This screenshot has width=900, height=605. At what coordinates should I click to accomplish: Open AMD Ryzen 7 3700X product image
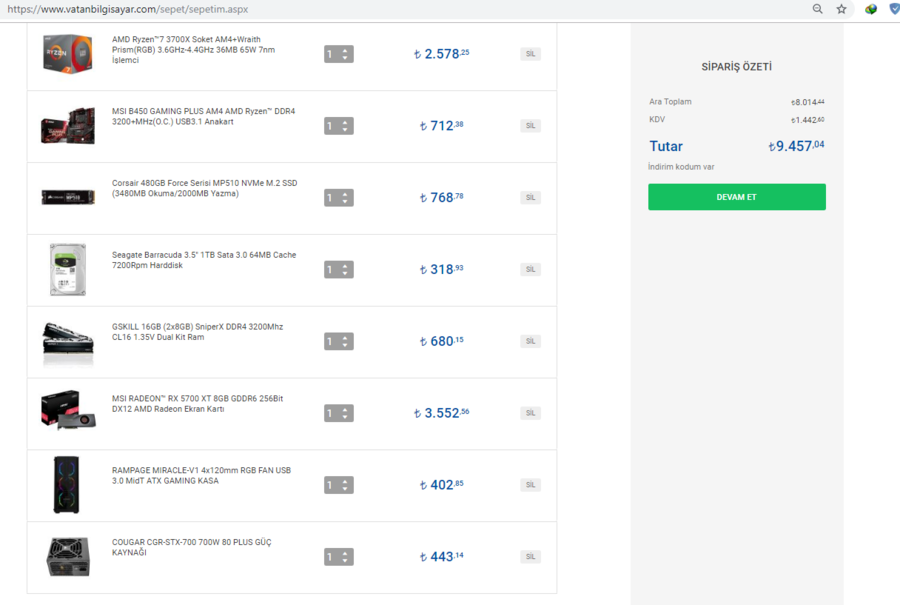coord(68,54)
